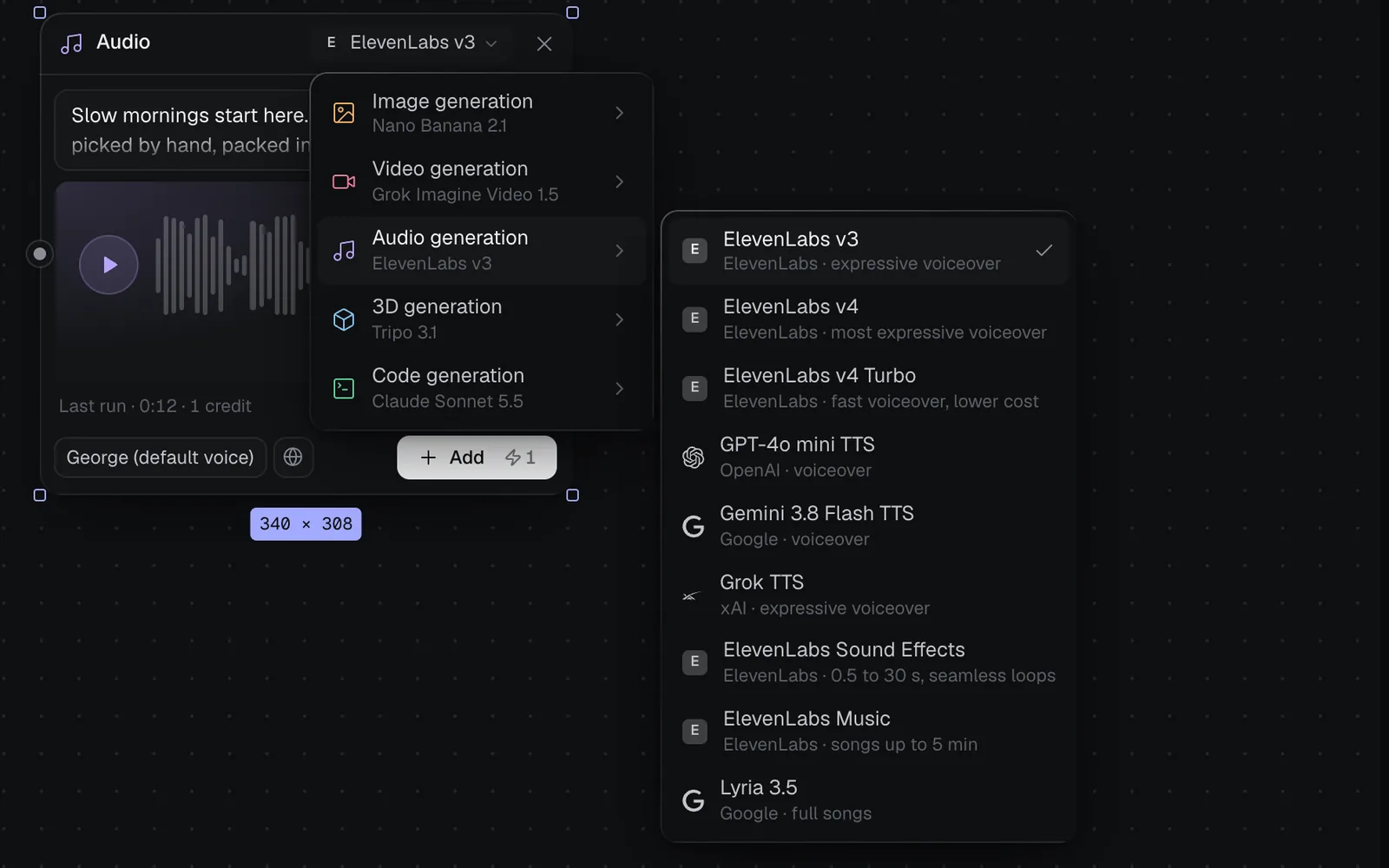Pick Grok TTS voiceover model
Screen dimensions: 1389x868
(x=868, y=595)
